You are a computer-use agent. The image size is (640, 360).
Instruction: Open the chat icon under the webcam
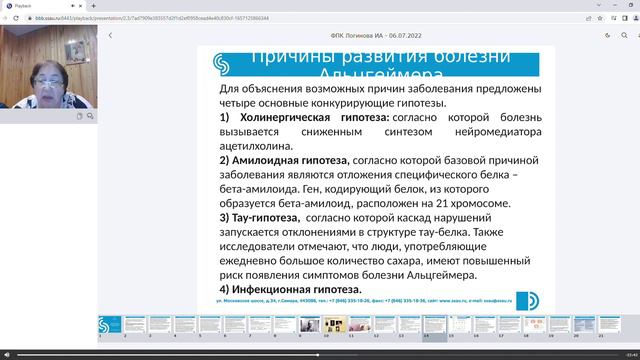[x=90, y=116]
